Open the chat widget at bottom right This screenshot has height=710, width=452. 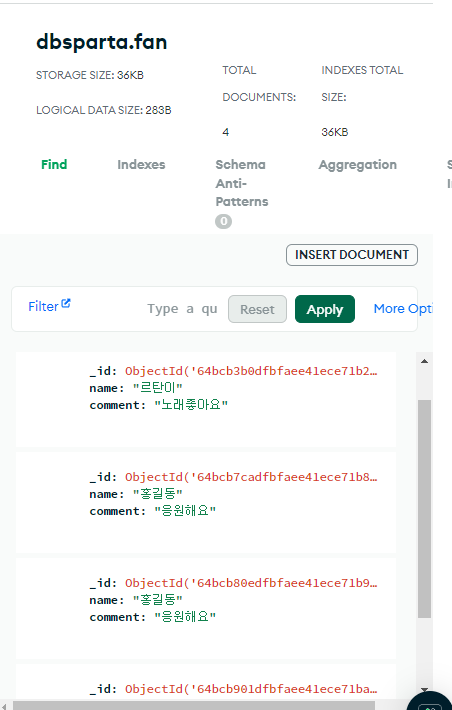pos(430,702)
